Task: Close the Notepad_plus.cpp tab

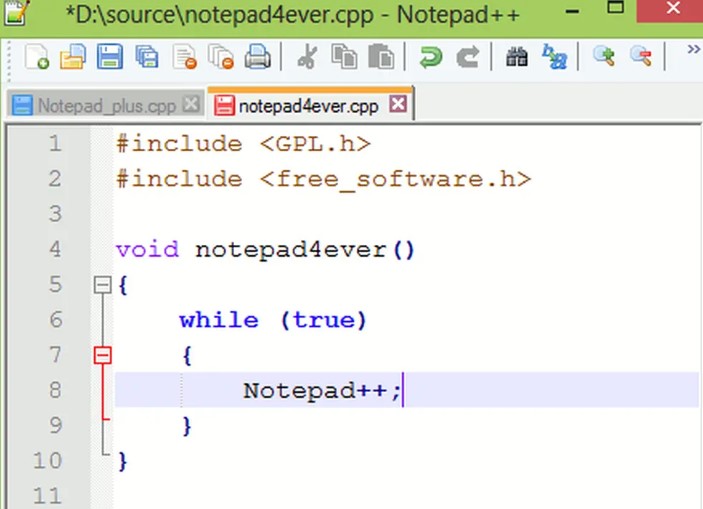Action: coord(191,104)
